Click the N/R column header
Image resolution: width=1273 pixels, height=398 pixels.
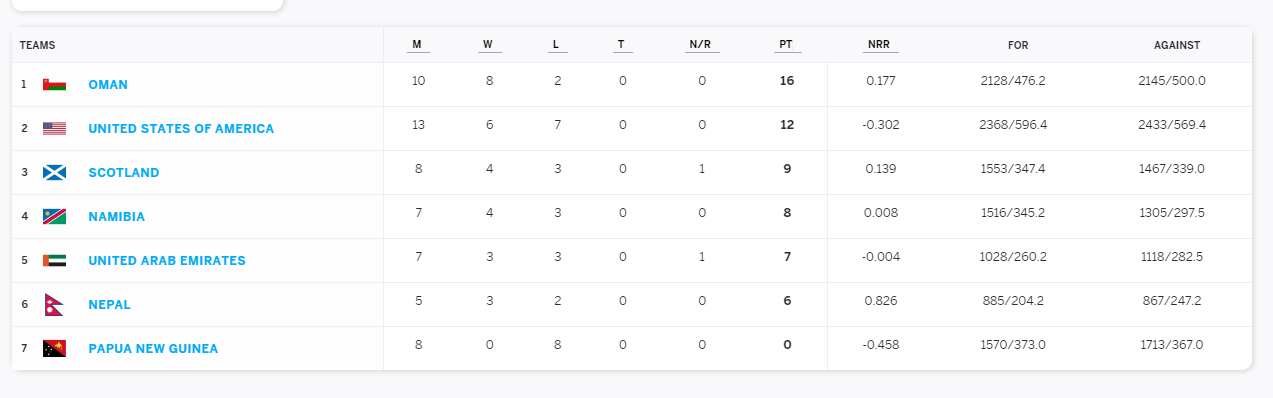point(699,45)
